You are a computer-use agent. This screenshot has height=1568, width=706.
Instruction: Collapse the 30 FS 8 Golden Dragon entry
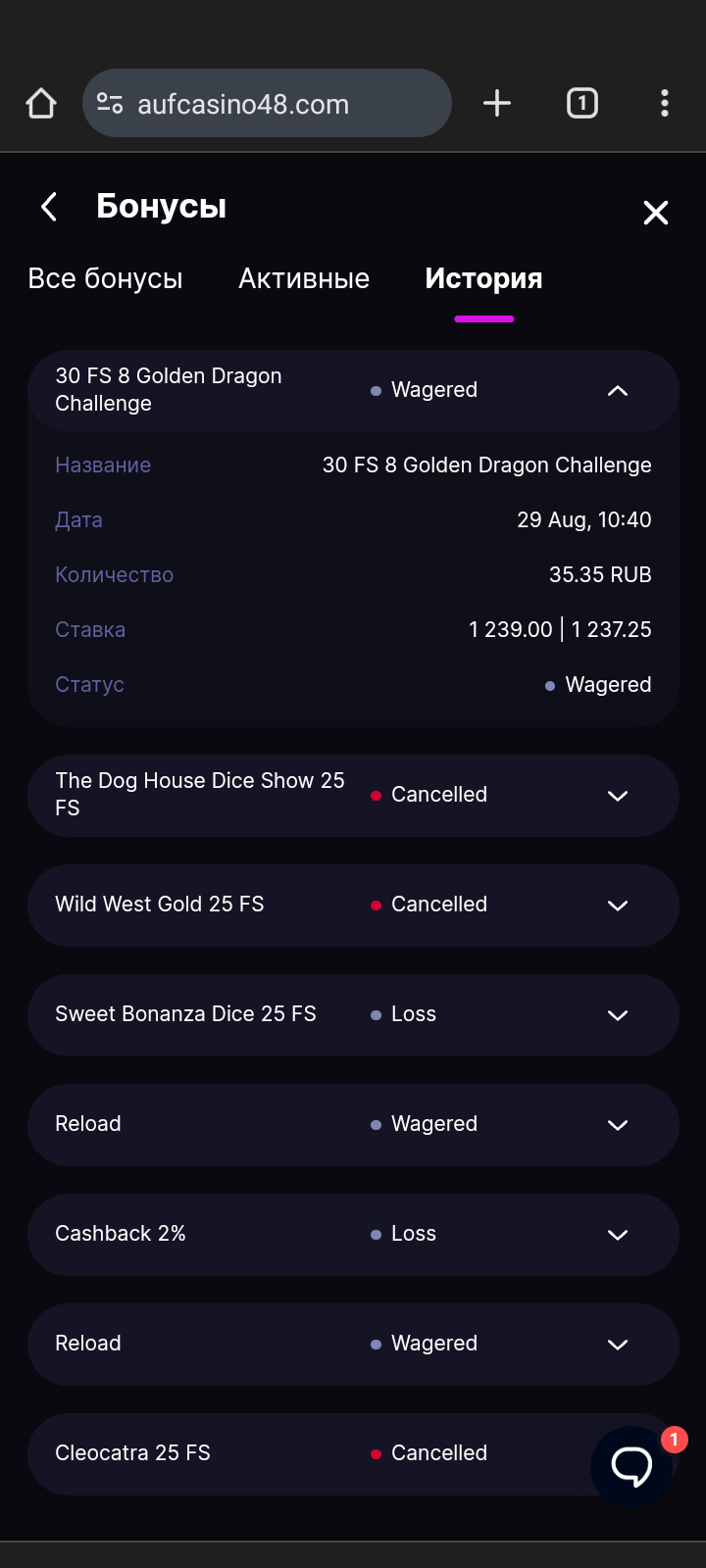(617, 391)
